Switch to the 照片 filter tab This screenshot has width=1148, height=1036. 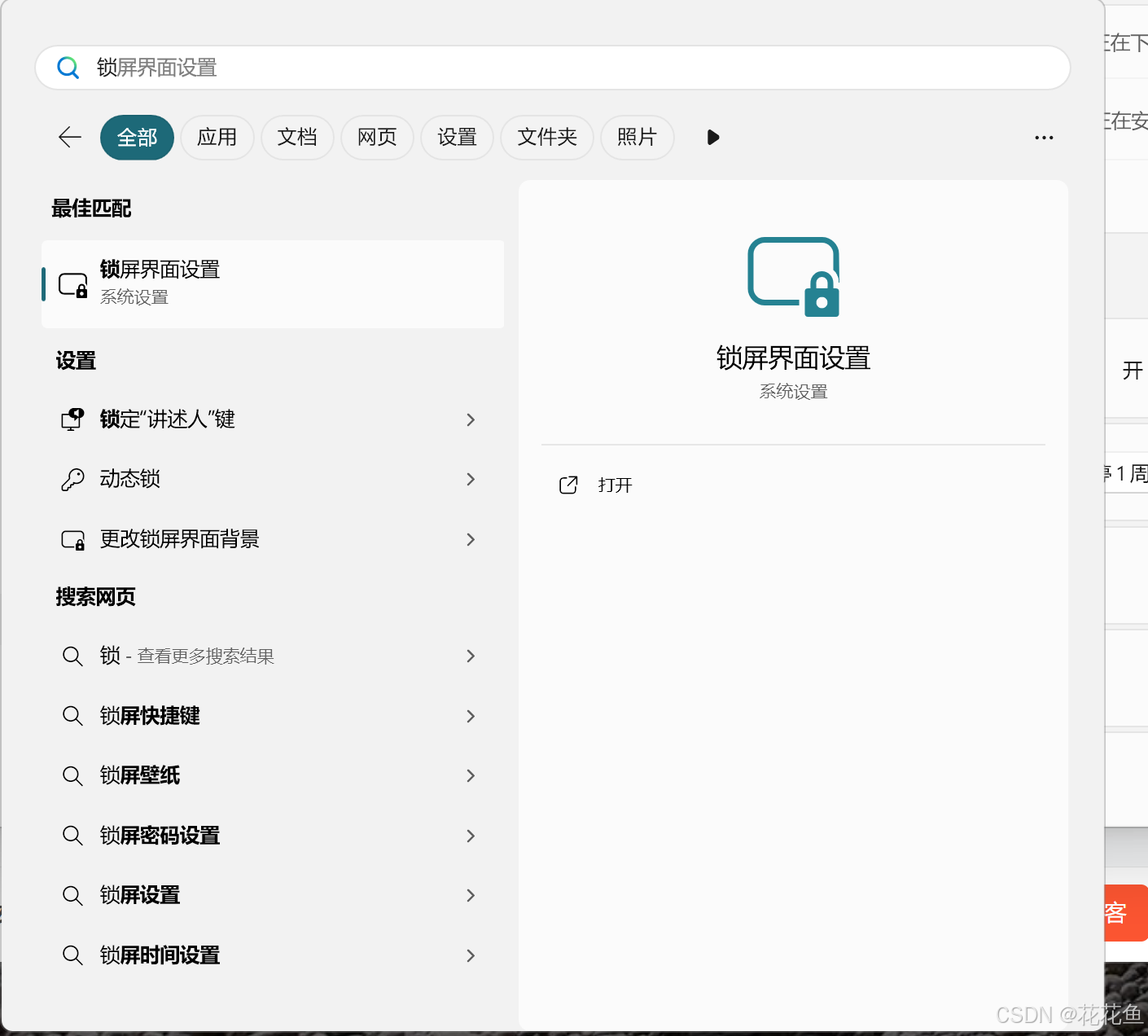637,137
